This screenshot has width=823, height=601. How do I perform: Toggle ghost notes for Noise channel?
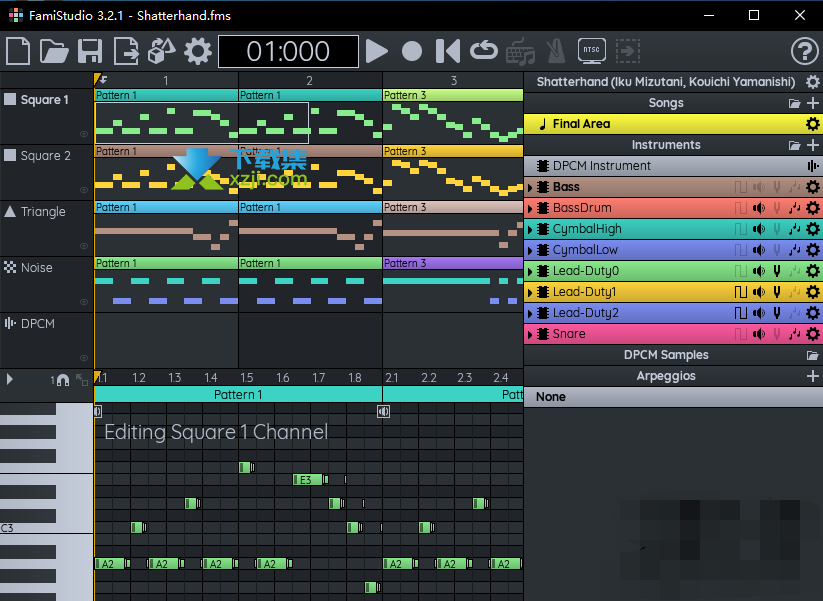coord(84,302)
